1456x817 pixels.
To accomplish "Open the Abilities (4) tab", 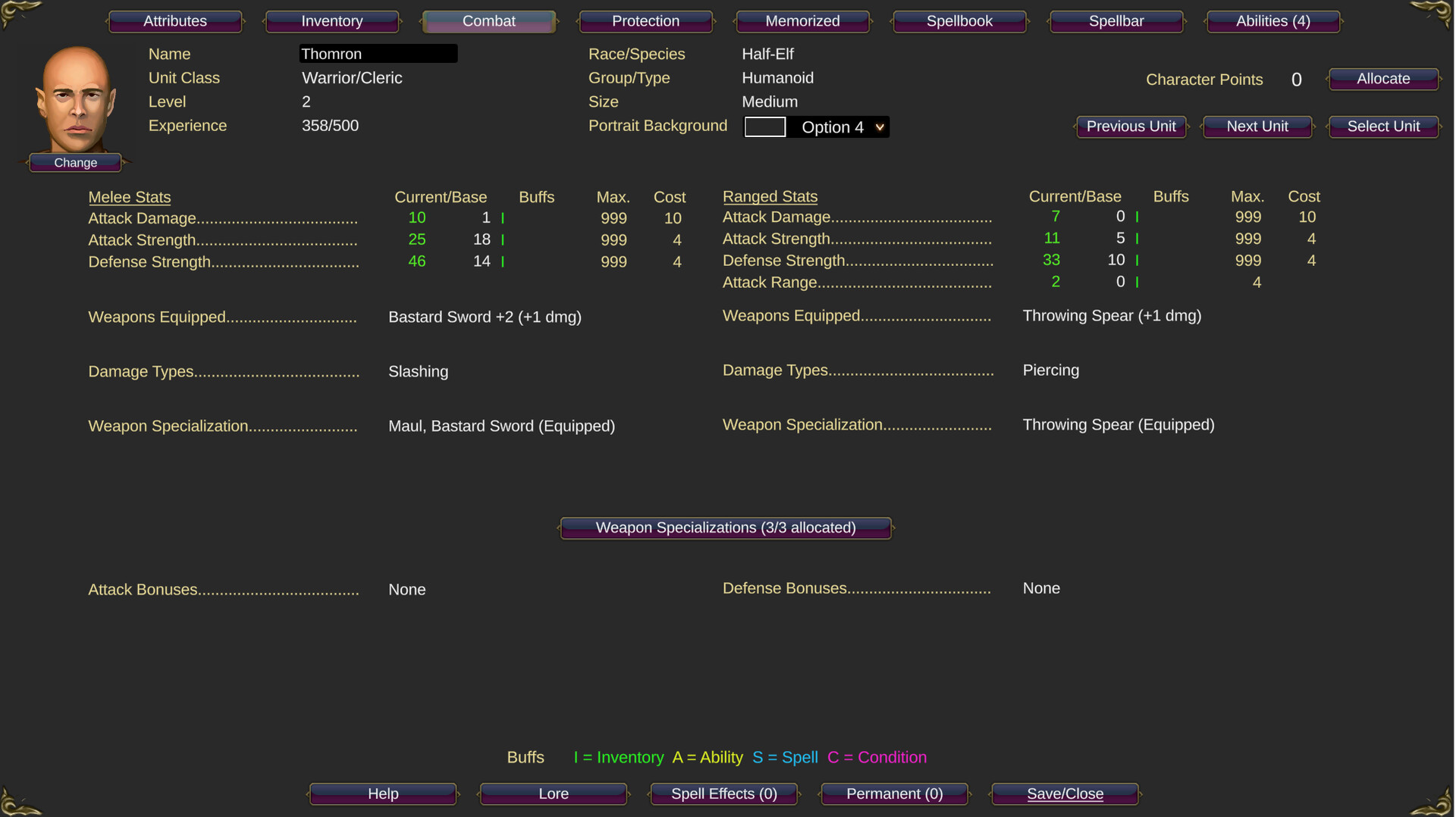I will click(x=1272, y=20).
